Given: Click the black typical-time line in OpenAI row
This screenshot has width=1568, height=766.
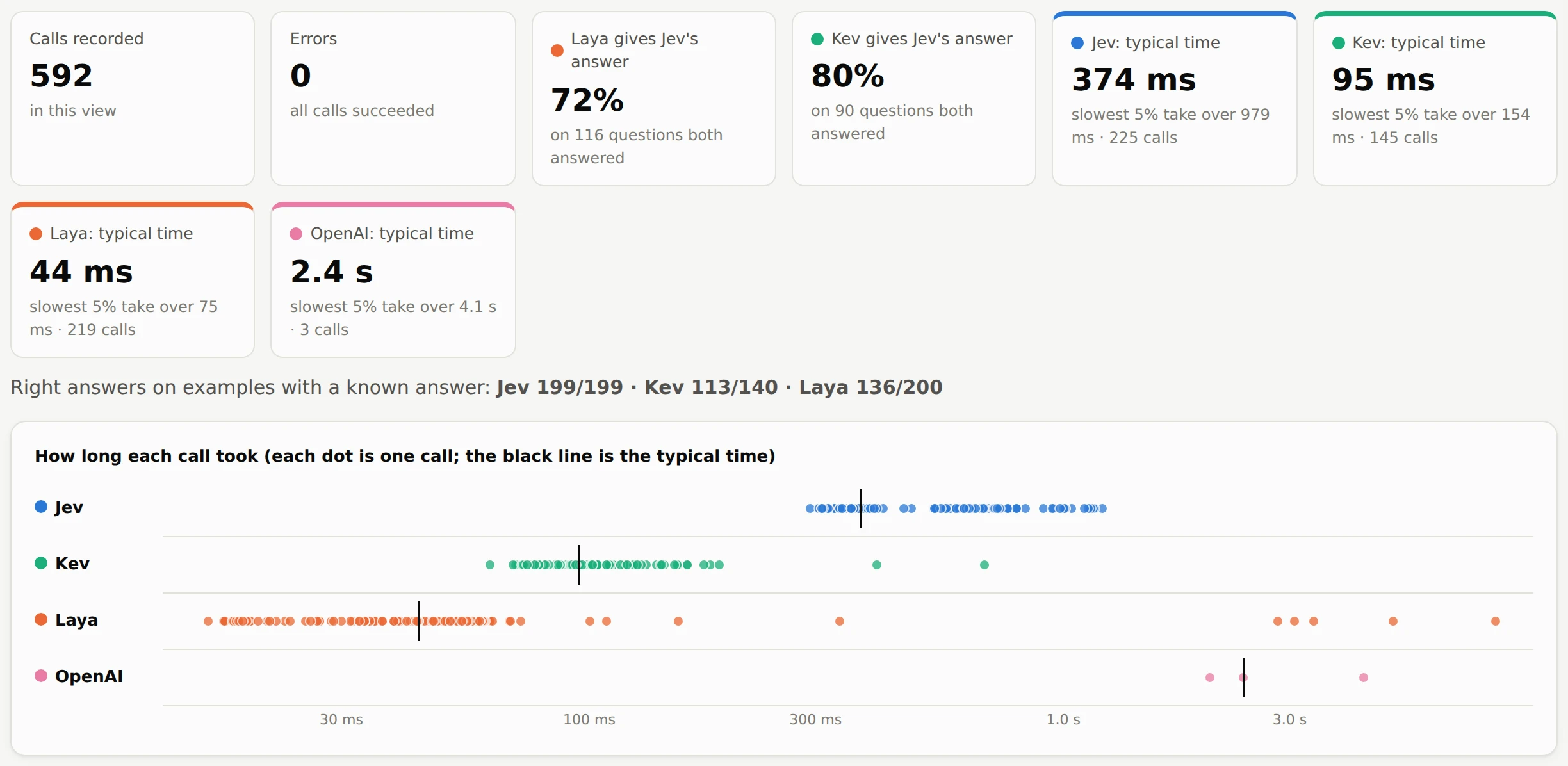Looking at the screenshot, I should click(1244, 678).
